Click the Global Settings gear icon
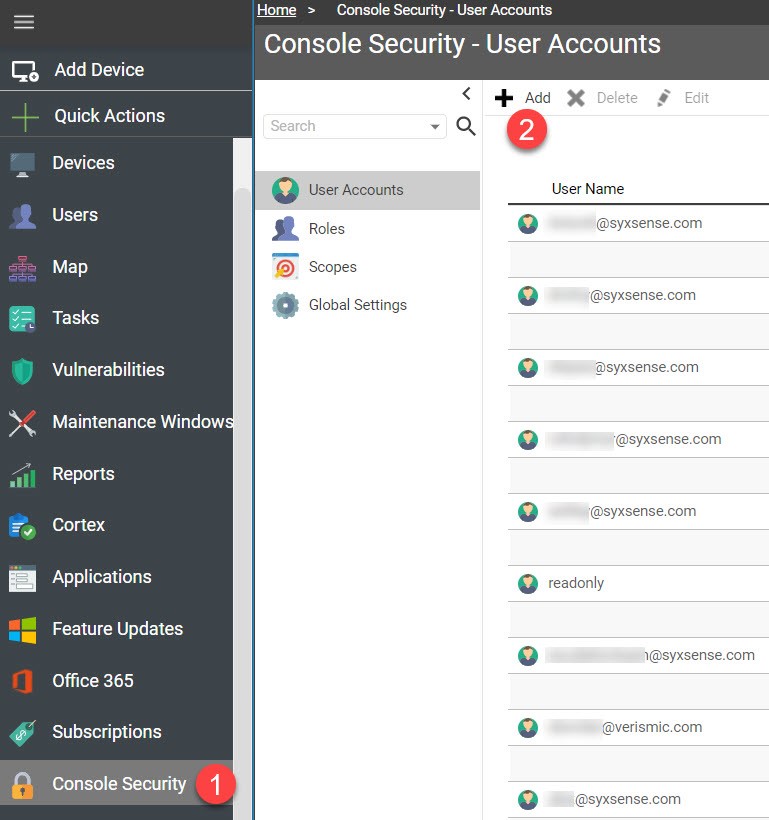Viewport: 769px width, 820px height. [x=285, y=305]
